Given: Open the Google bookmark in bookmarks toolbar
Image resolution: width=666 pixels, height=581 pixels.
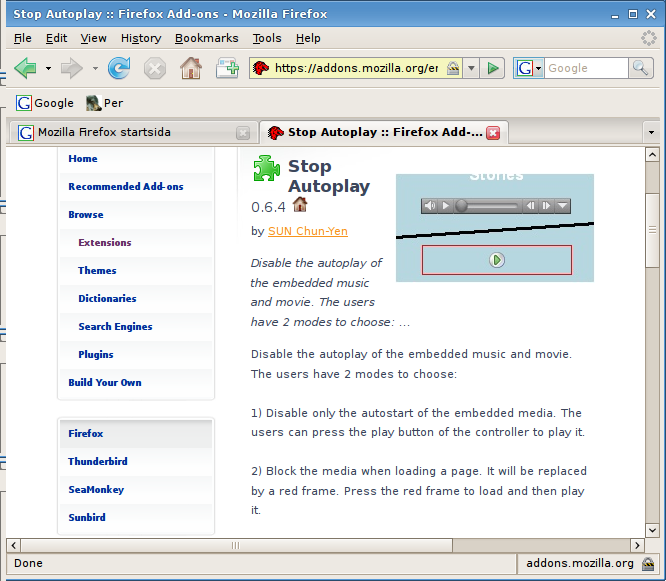Looking at the screenshot, I should [45, 103].
